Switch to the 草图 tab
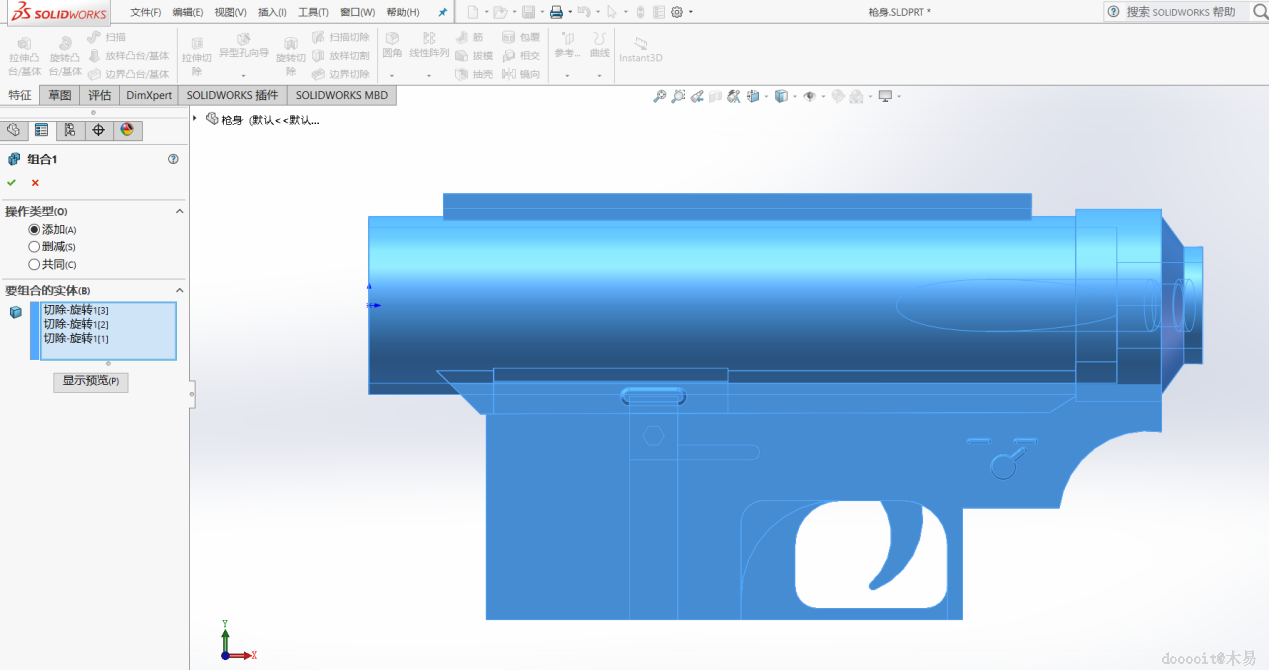 point(60,95)
